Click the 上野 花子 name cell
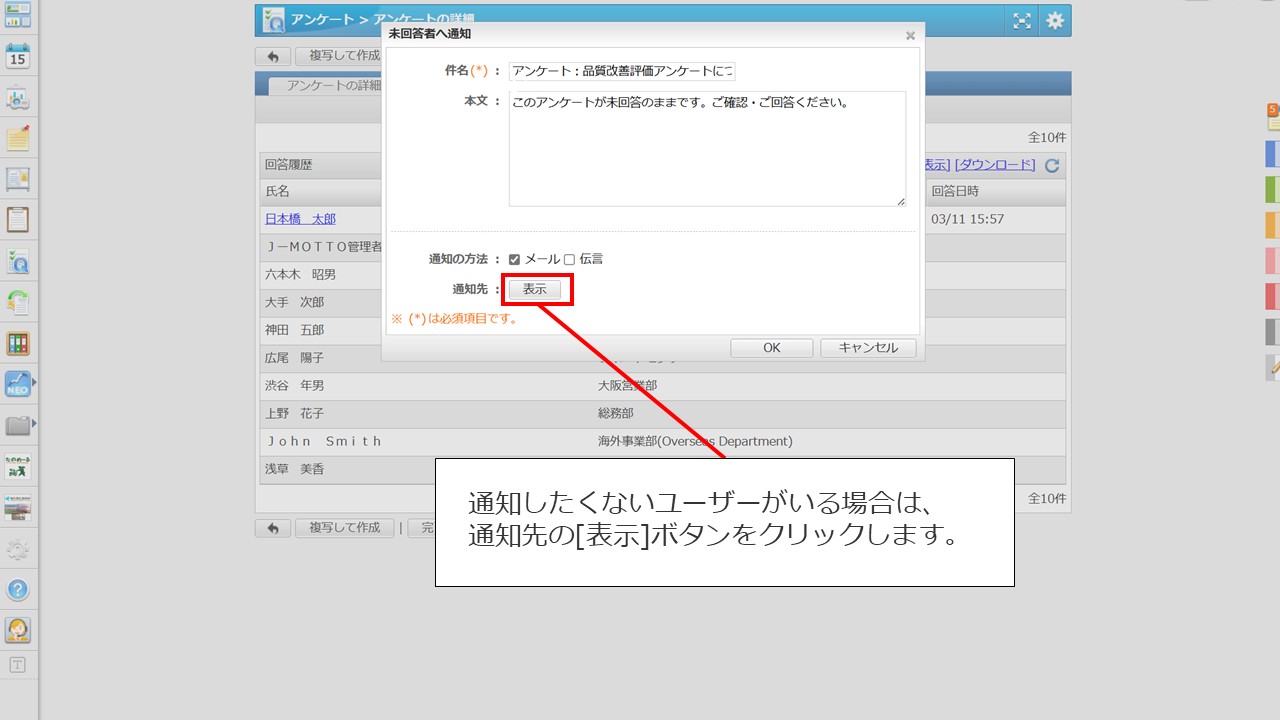The height and width of the screenshot is (720, 1280). click(x=294, y=413)
